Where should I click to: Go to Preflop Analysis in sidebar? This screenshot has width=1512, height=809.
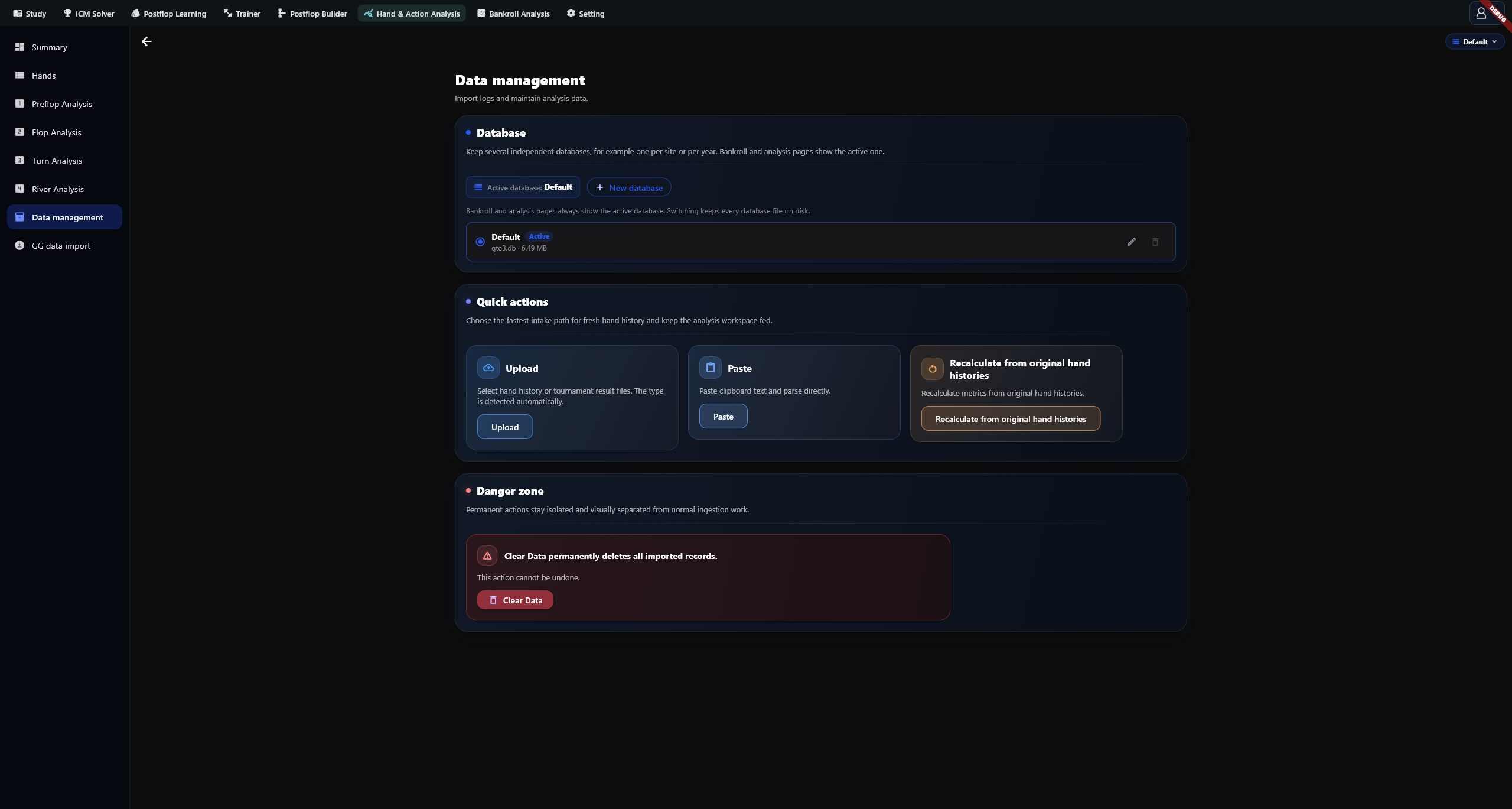tap(65, 103)
